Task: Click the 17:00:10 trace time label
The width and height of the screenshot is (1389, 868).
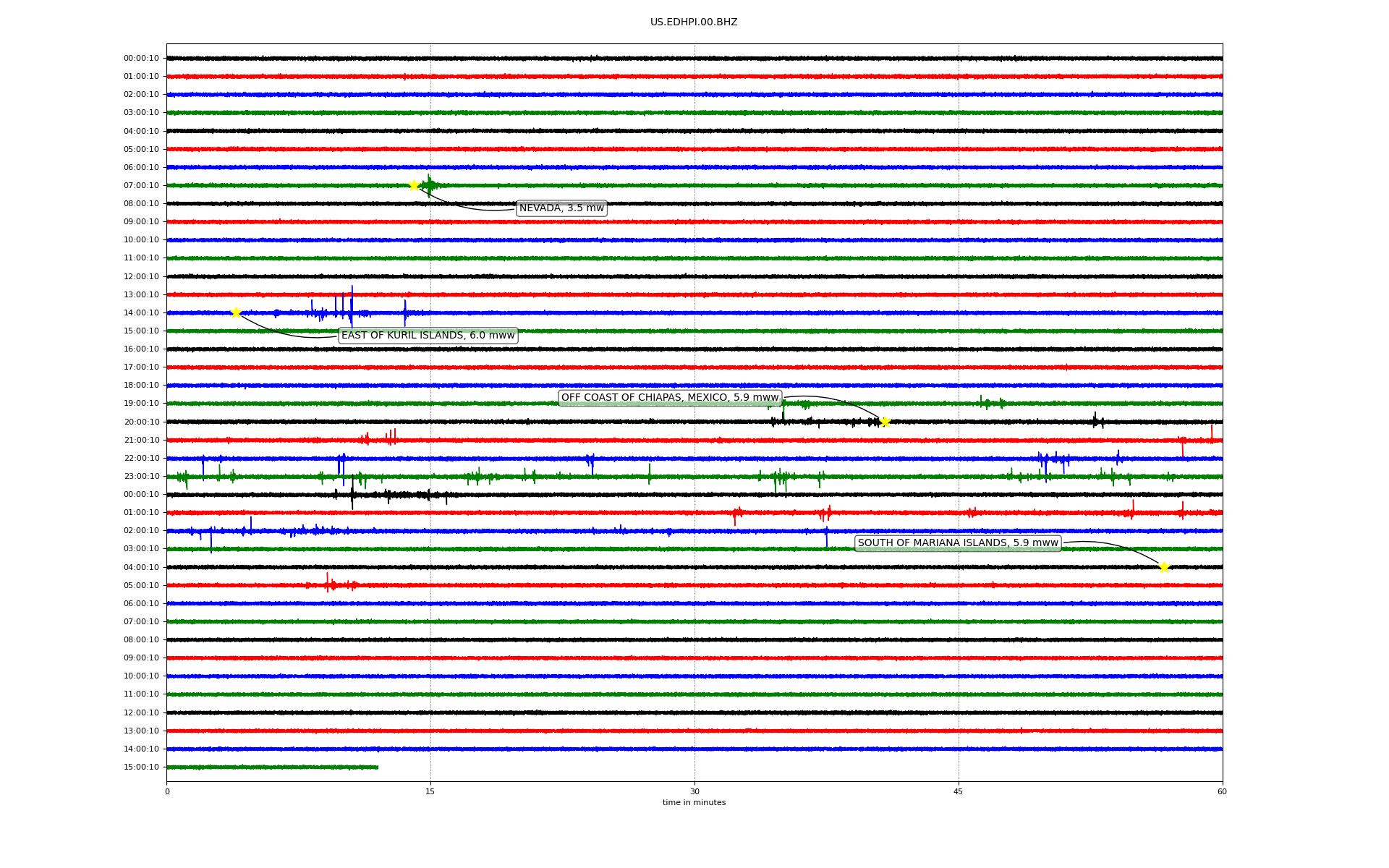Action: (x=141, y=367)
